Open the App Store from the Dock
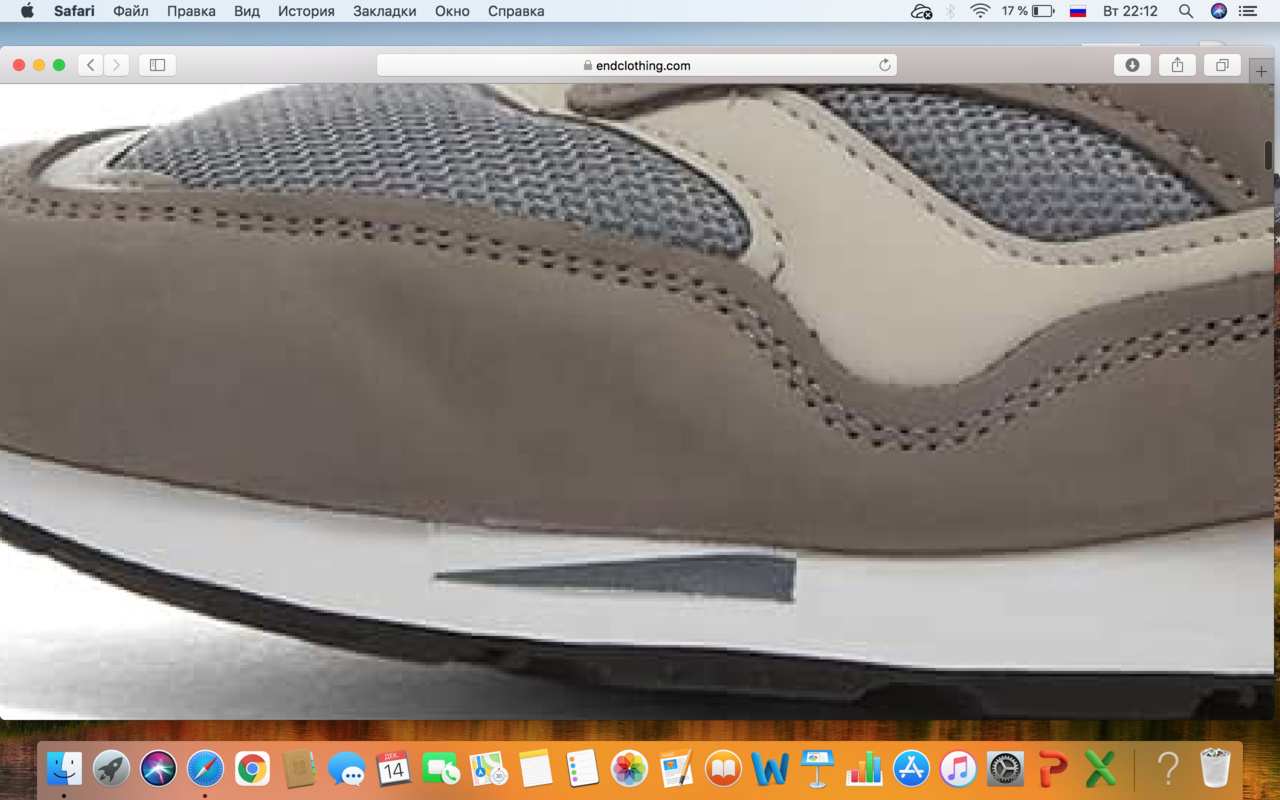The width and height of the screenshot is (1280, 800). tap(911, 768)
